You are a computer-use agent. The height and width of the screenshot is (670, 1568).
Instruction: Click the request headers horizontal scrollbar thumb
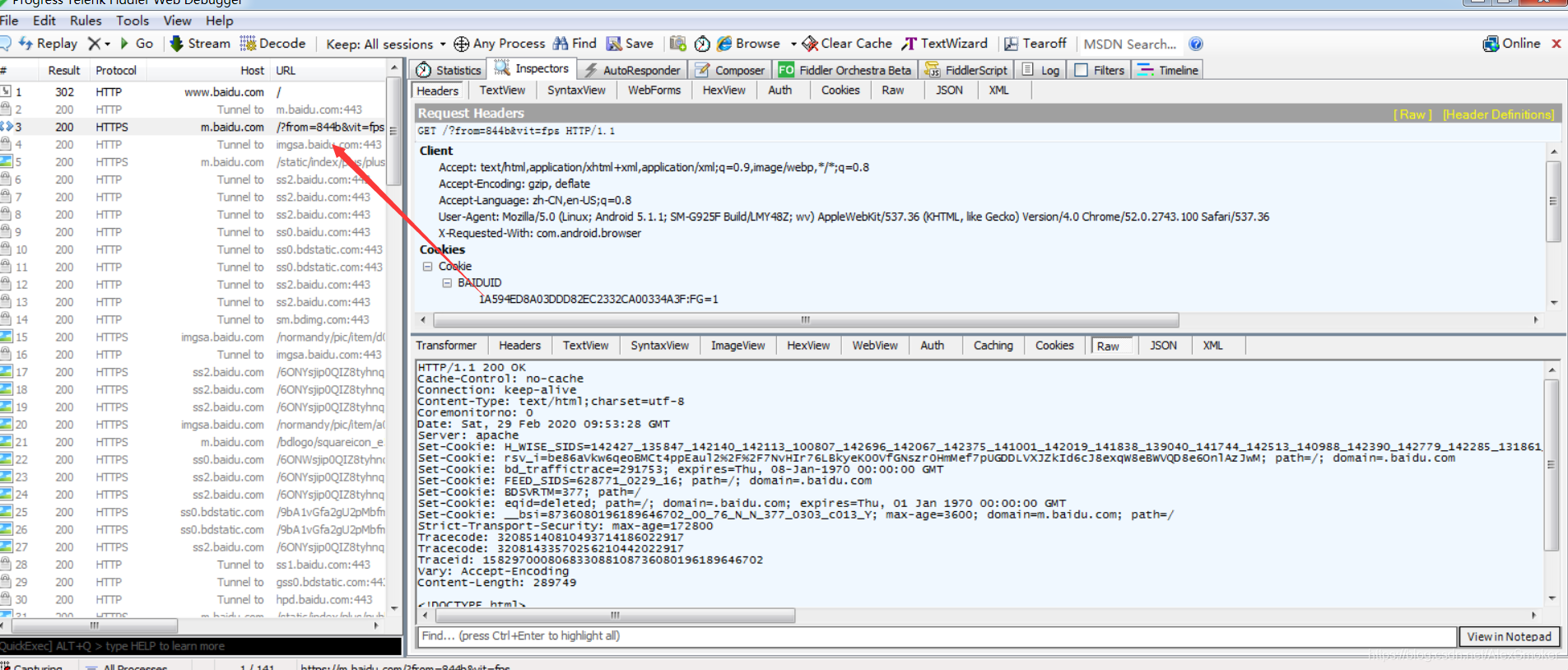(806, 319)
